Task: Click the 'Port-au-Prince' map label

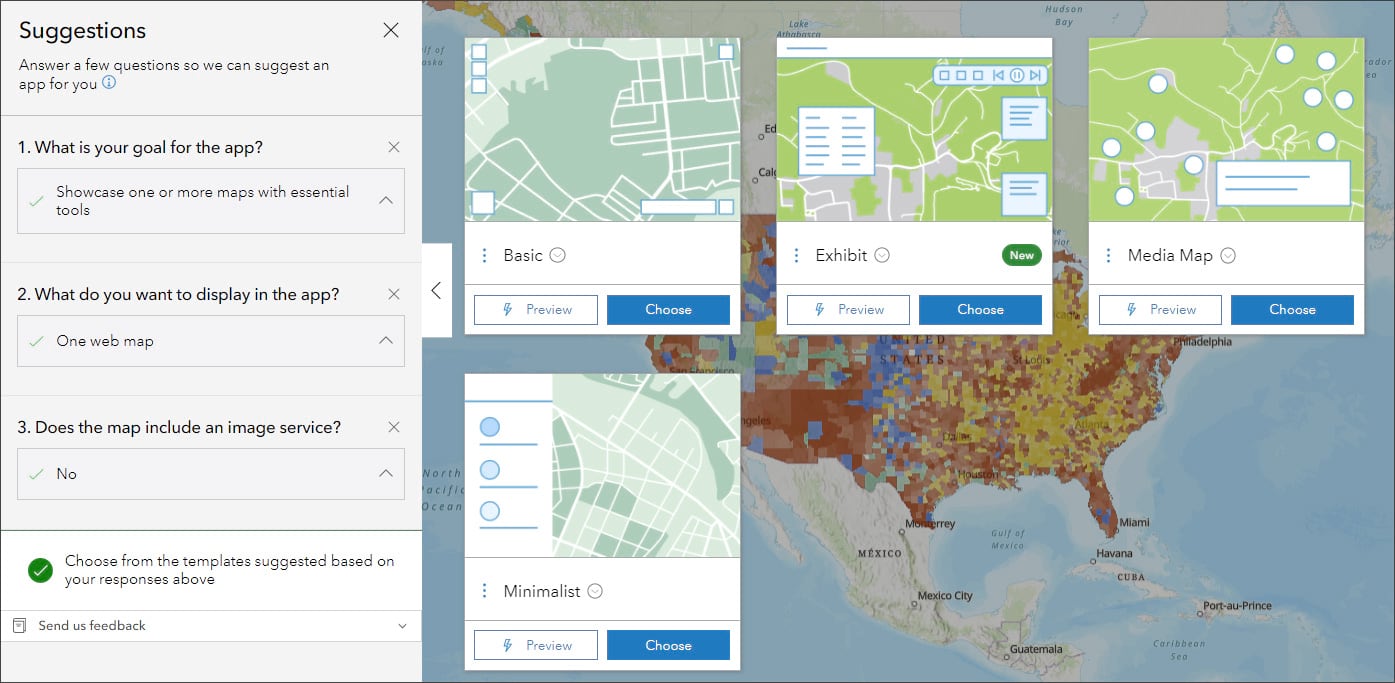Action: click(1237, 606)
